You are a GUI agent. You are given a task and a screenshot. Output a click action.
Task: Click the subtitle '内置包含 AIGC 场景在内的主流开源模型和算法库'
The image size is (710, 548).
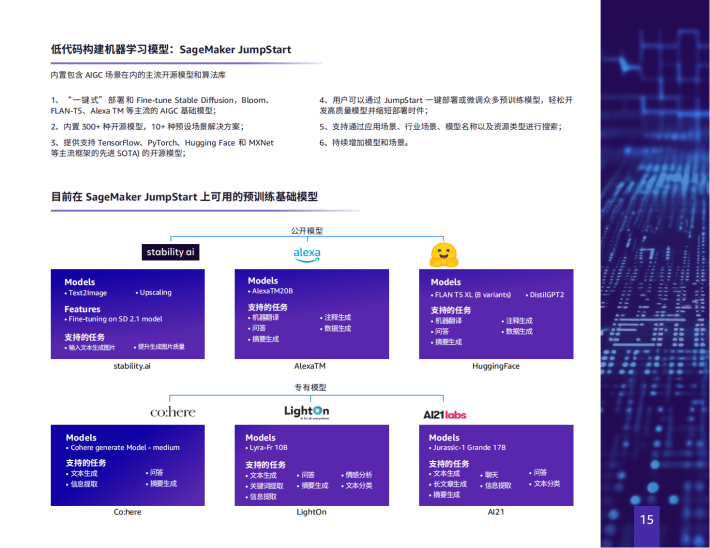click(x=138, y=75)
